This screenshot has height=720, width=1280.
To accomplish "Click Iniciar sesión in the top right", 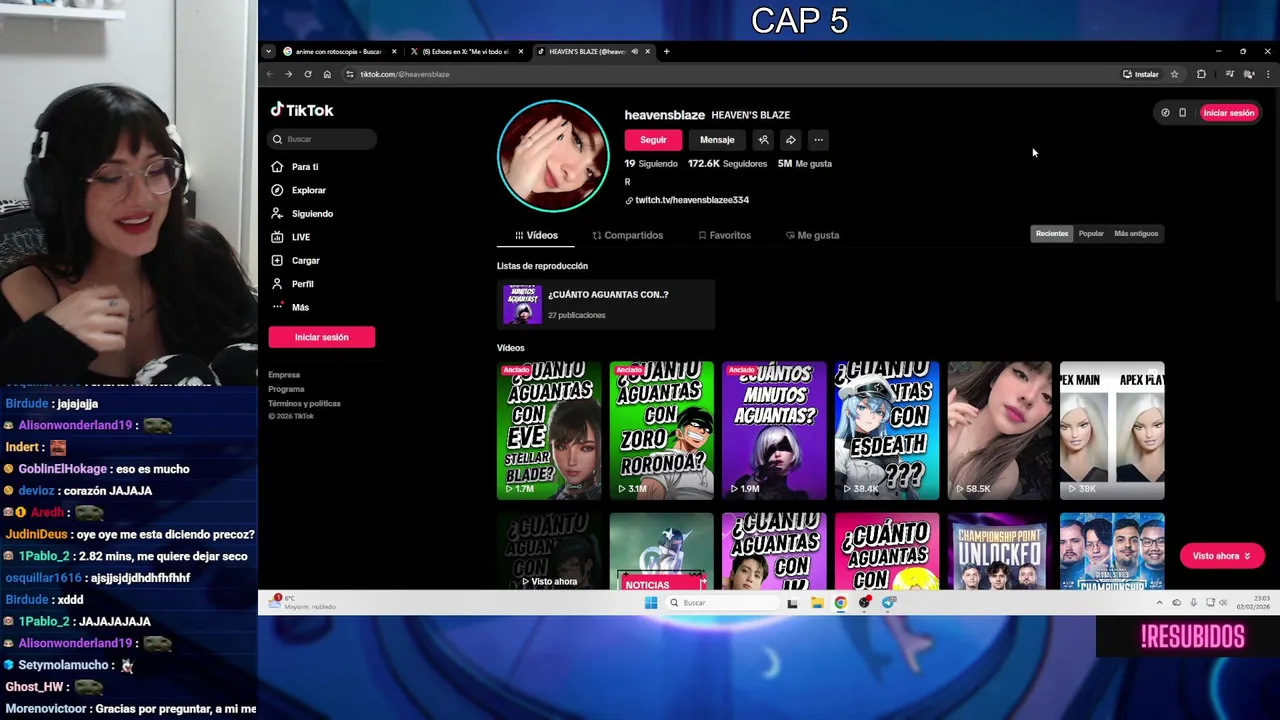I will click(1228, 113).
